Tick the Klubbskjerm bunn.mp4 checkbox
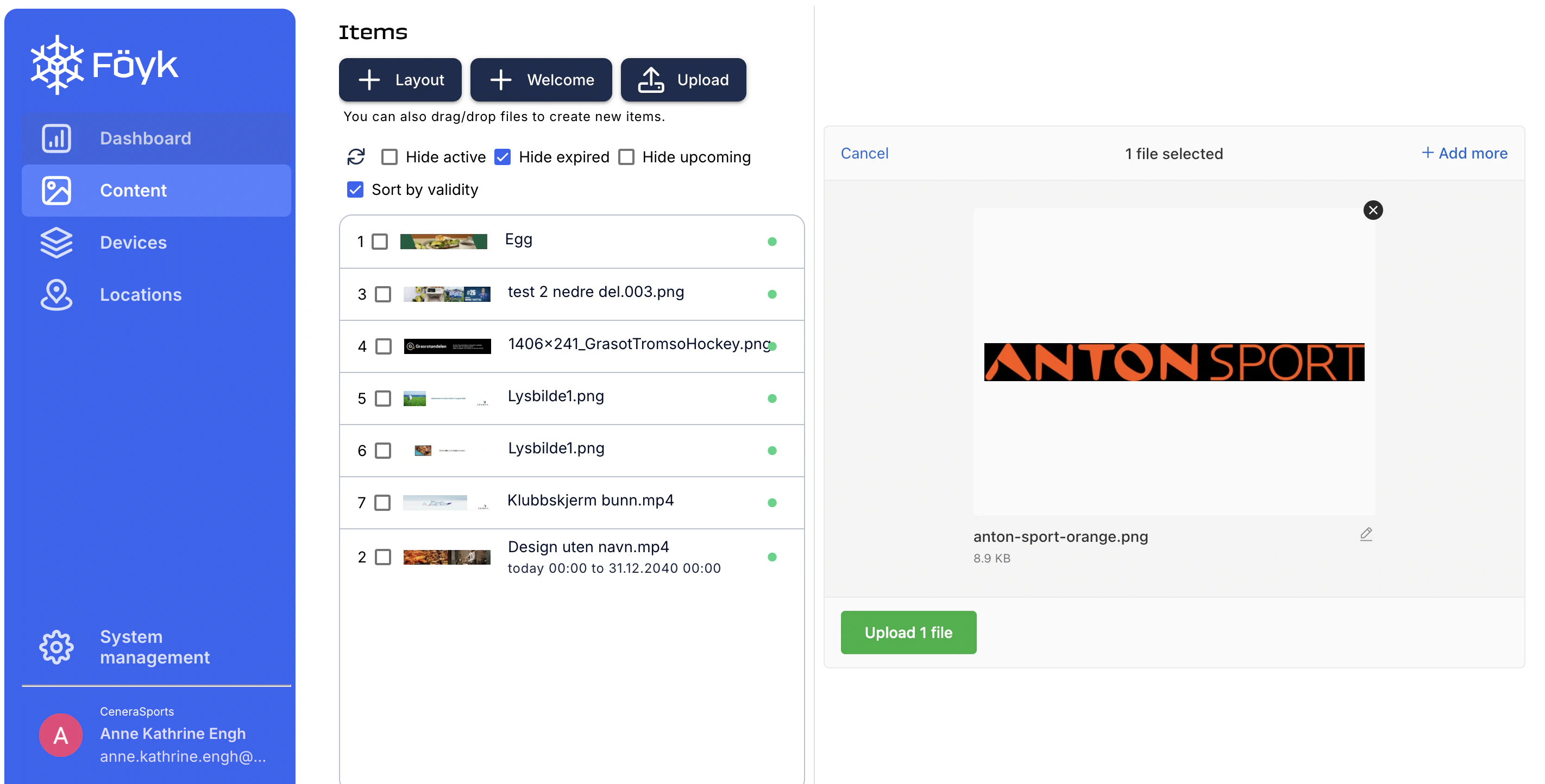The height and width of the screenshot is (784, 1545). point(382,503)
